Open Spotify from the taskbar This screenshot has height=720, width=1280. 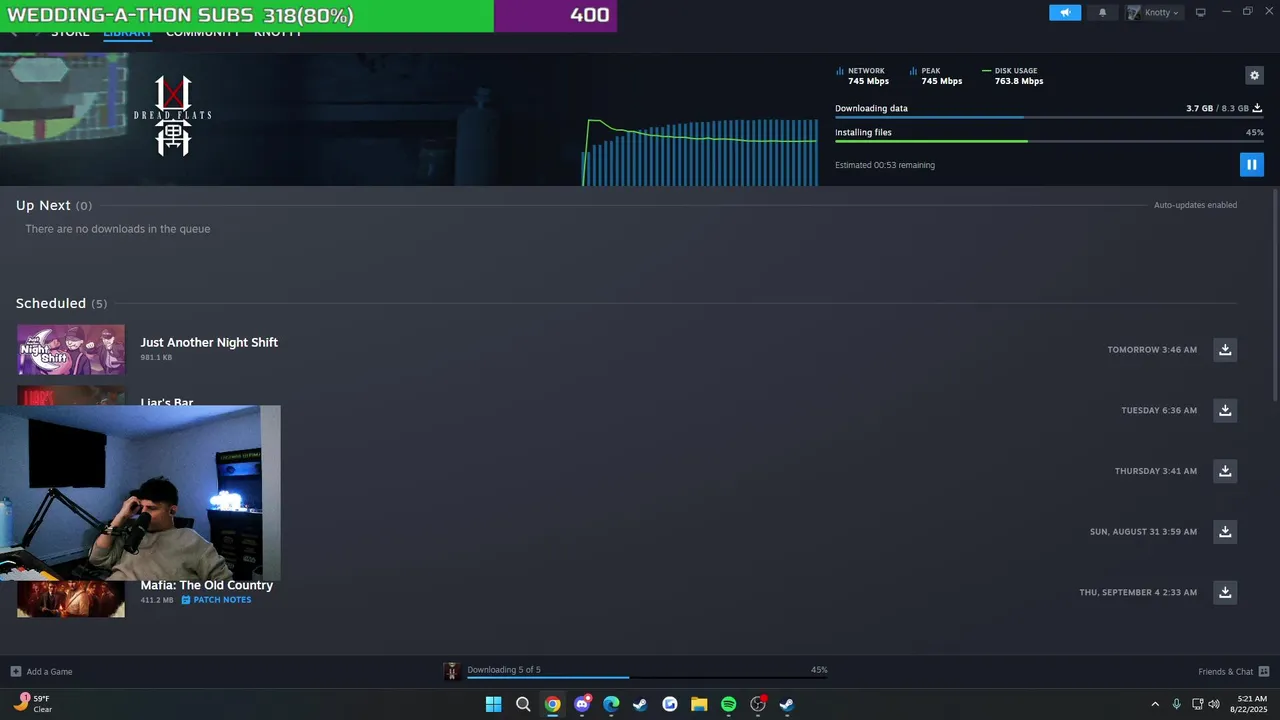click(728, 704)
